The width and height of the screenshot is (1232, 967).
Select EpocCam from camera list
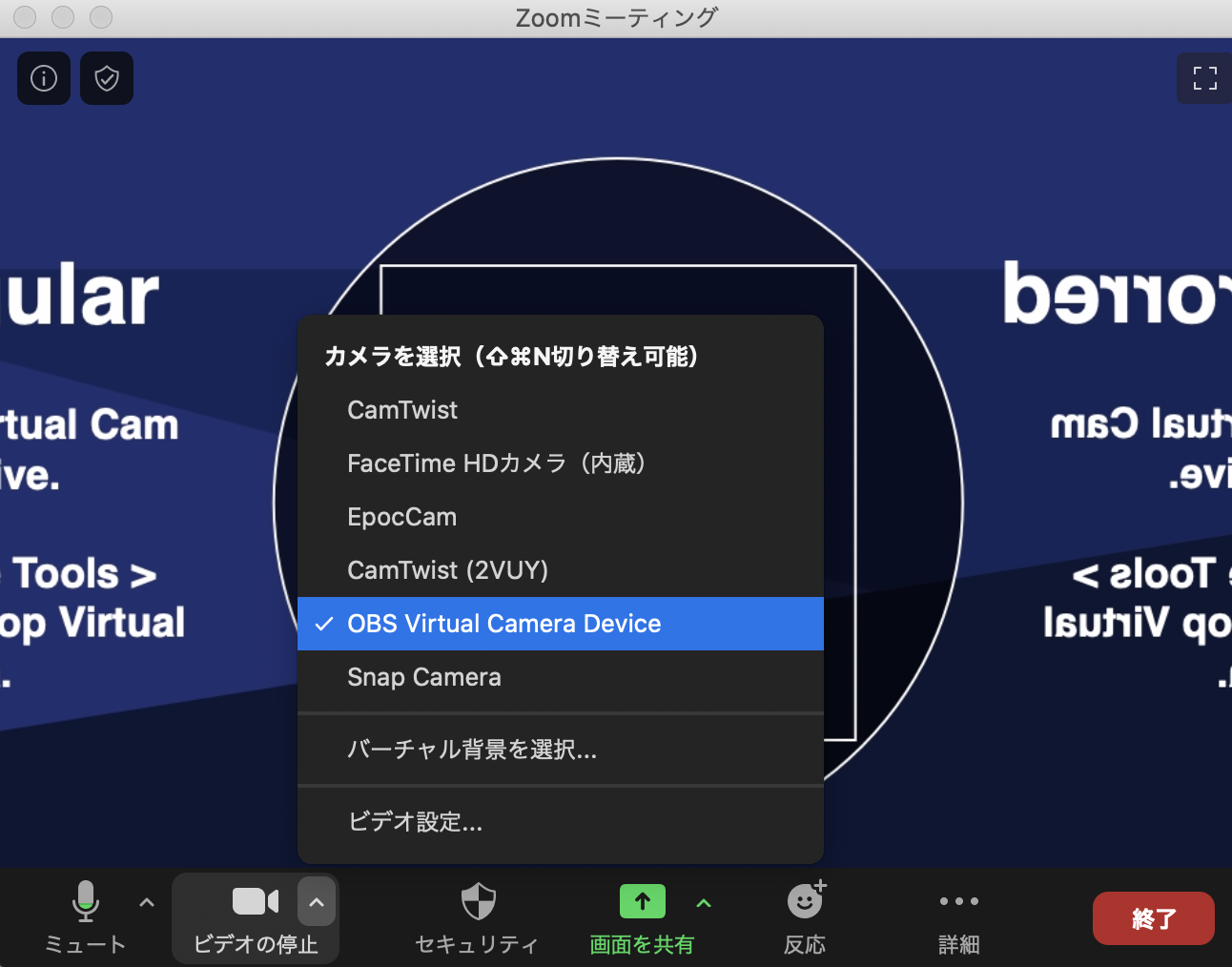(x=401, y=517)
